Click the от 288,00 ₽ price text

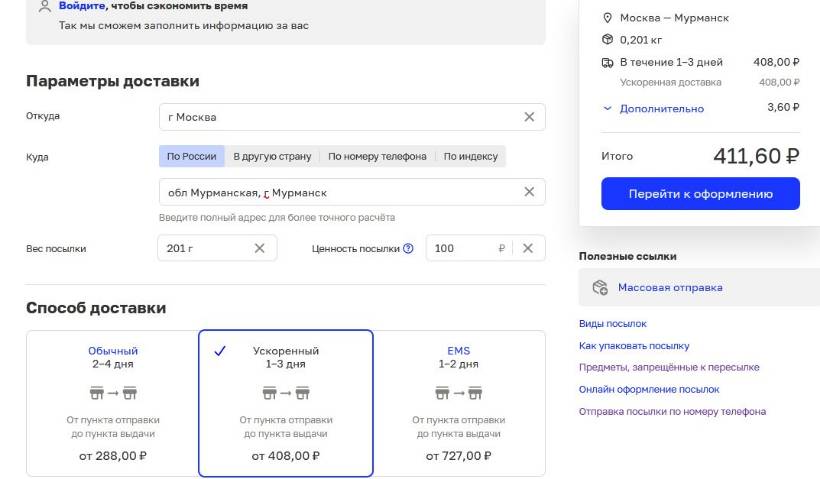tap(113, 456)
